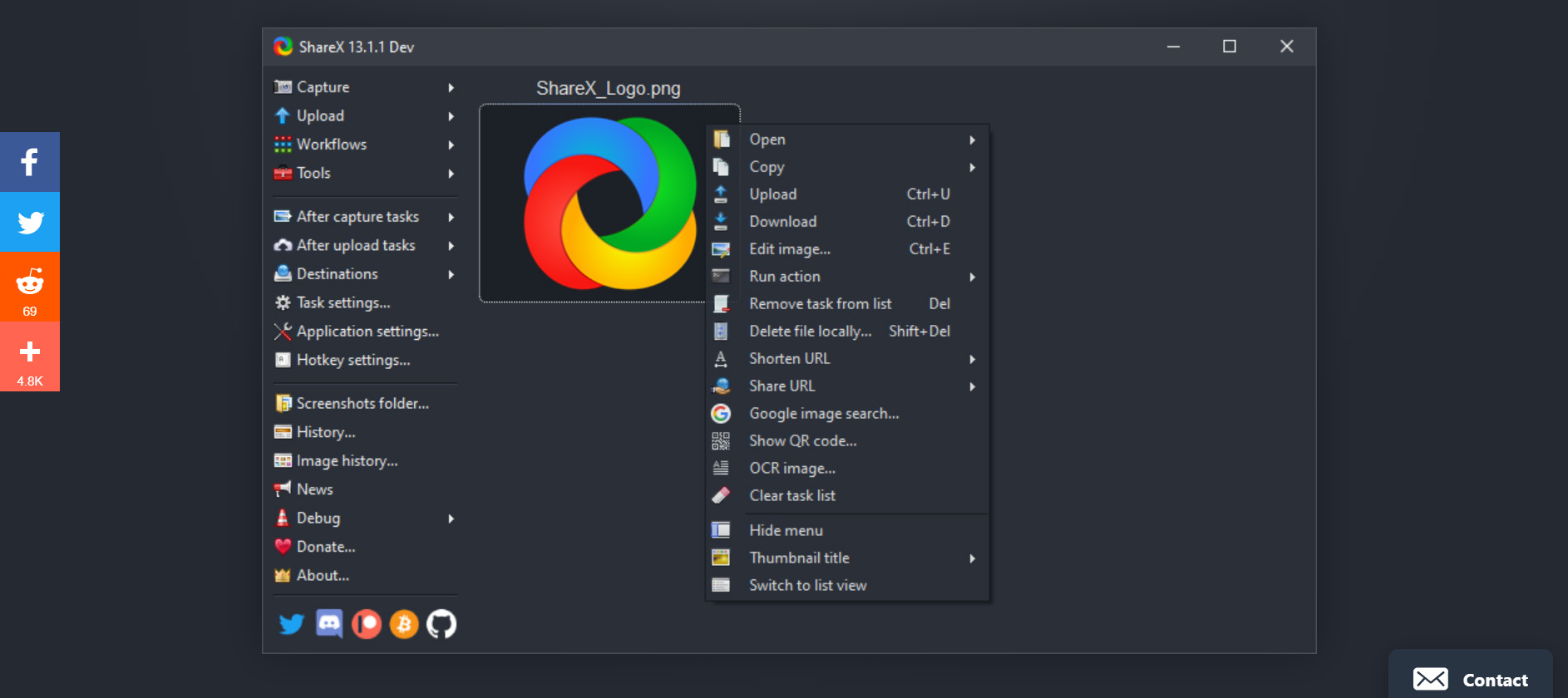Click the Bitcoin donation icon
This screenshot has width=1568, height=698.
click(x=404, y=624)
